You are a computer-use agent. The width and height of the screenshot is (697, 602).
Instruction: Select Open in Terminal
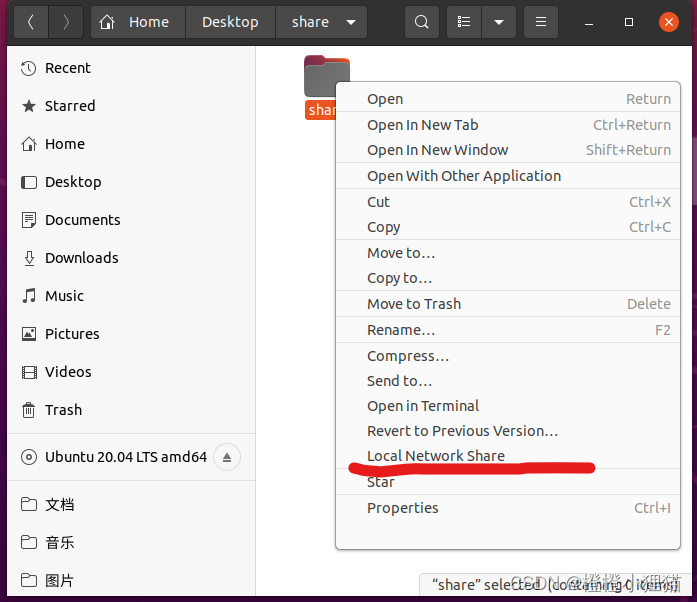coord(508,406)
